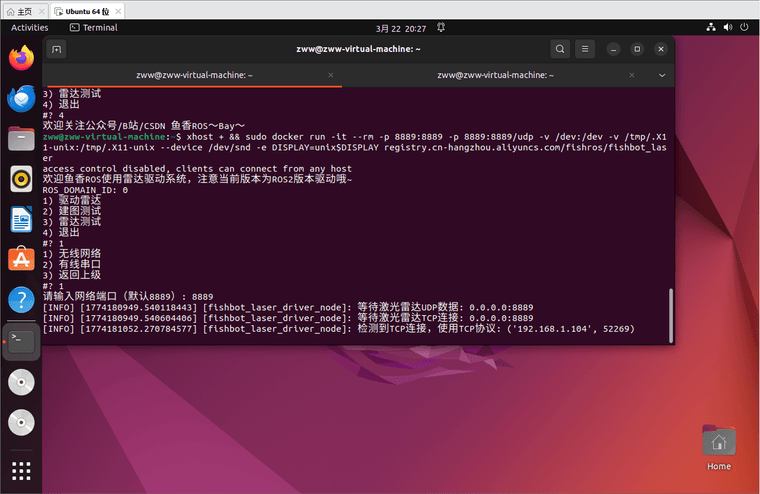Screen dimensions: 760x494
Task: Click 'access control disabled' output line
Action: click(x=197, y=169)
